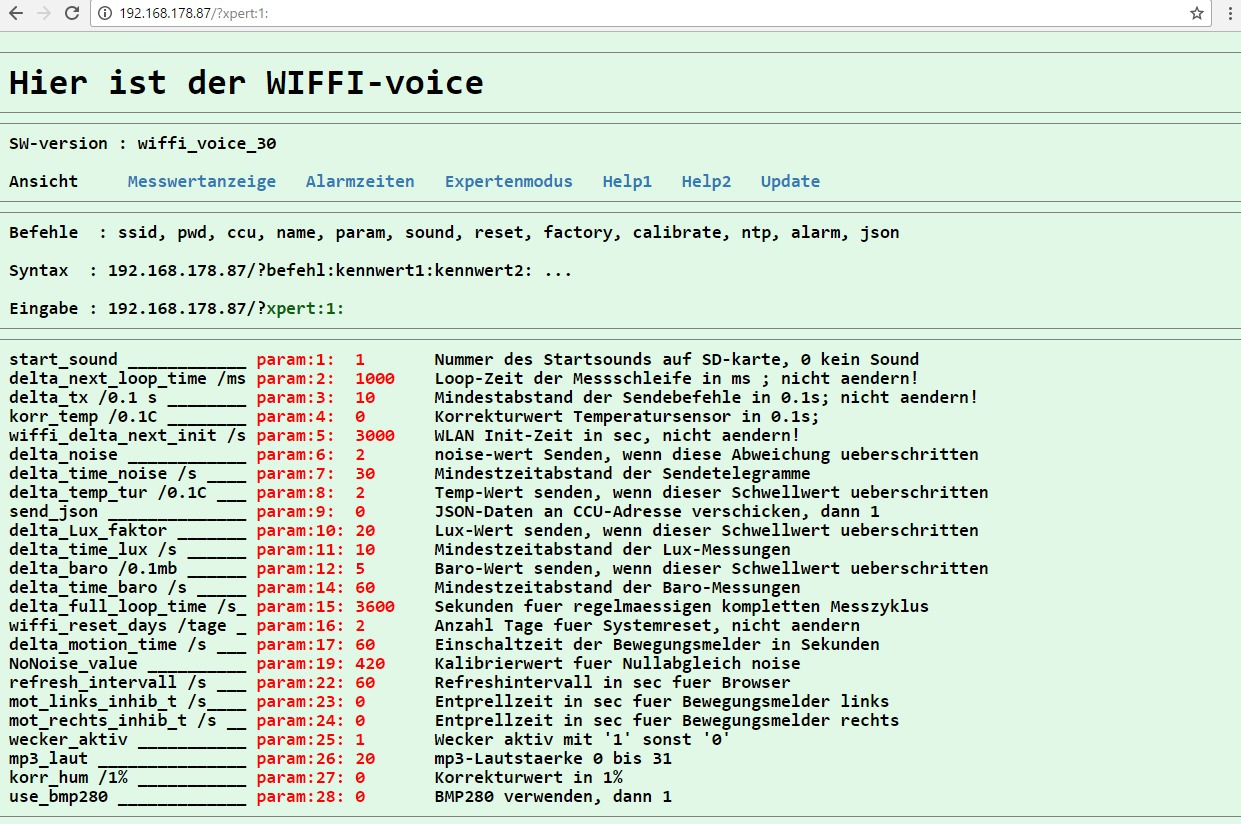
Task: Click description 'BMP280 verwenden, dann 1'
Action: [x=553, y=796]
